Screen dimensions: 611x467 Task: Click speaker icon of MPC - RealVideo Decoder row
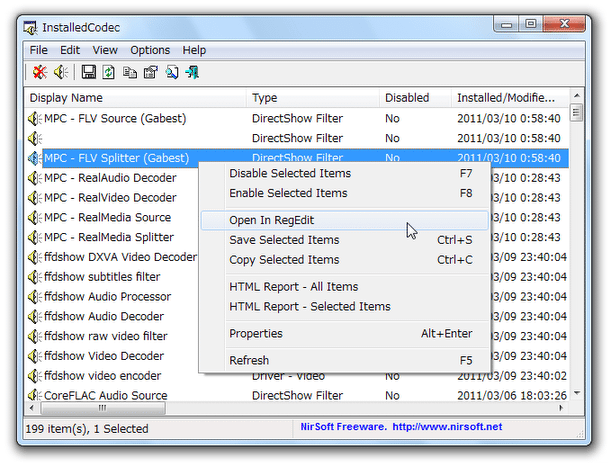click(35, 198)
